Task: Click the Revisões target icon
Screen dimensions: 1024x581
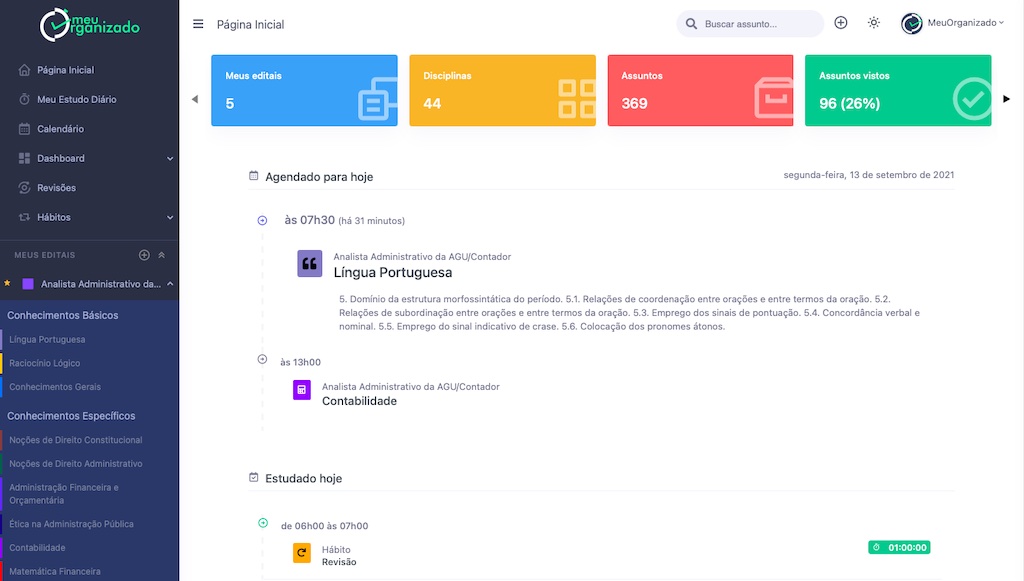Action: tap(24, 187)
